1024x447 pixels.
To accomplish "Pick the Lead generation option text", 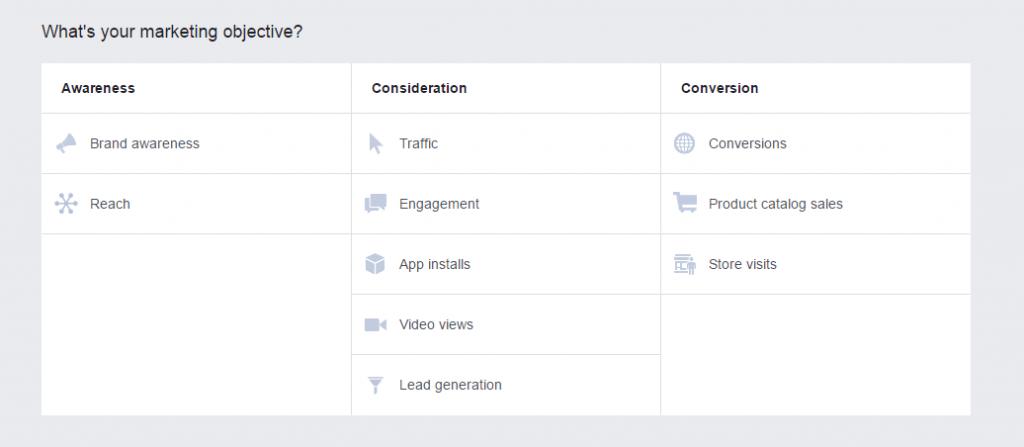I will [x=451, y=385].
